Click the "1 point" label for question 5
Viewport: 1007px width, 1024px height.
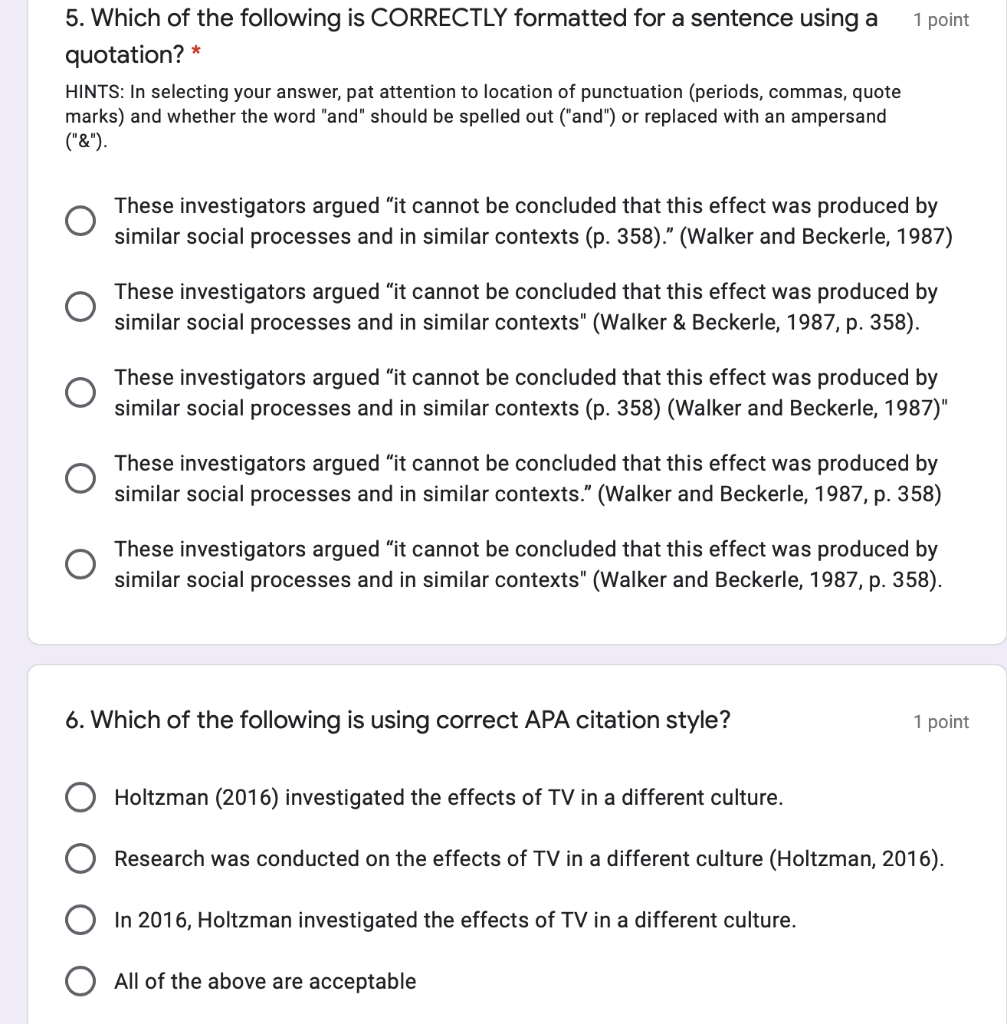[x=941, y=19]
